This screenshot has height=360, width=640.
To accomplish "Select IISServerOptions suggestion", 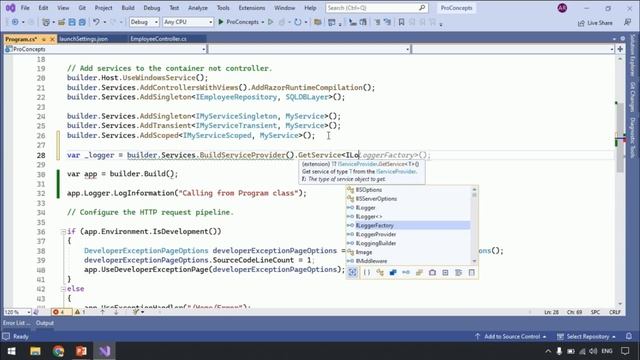I will pyautogui.click(x=408, y=199).
